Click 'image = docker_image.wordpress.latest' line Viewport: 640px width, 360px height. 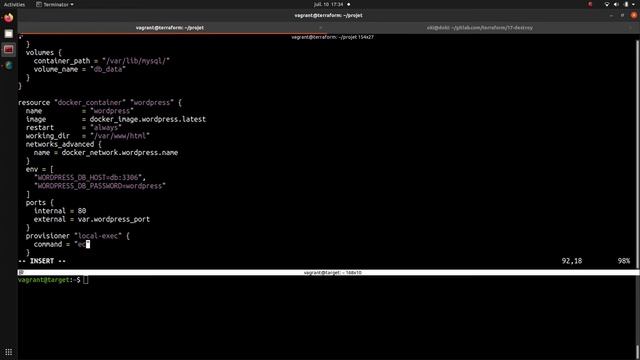pos(116,119)
